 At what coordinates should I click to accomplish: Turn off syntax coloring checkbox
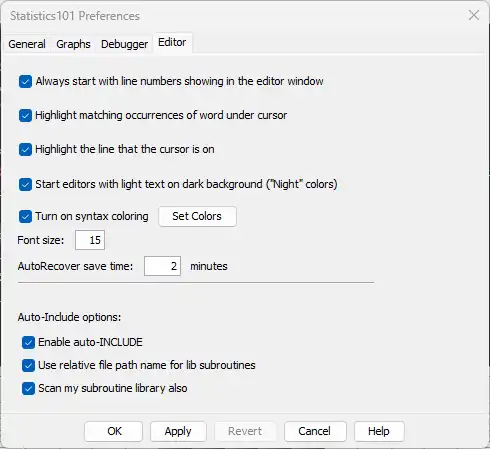coord(25,216)
